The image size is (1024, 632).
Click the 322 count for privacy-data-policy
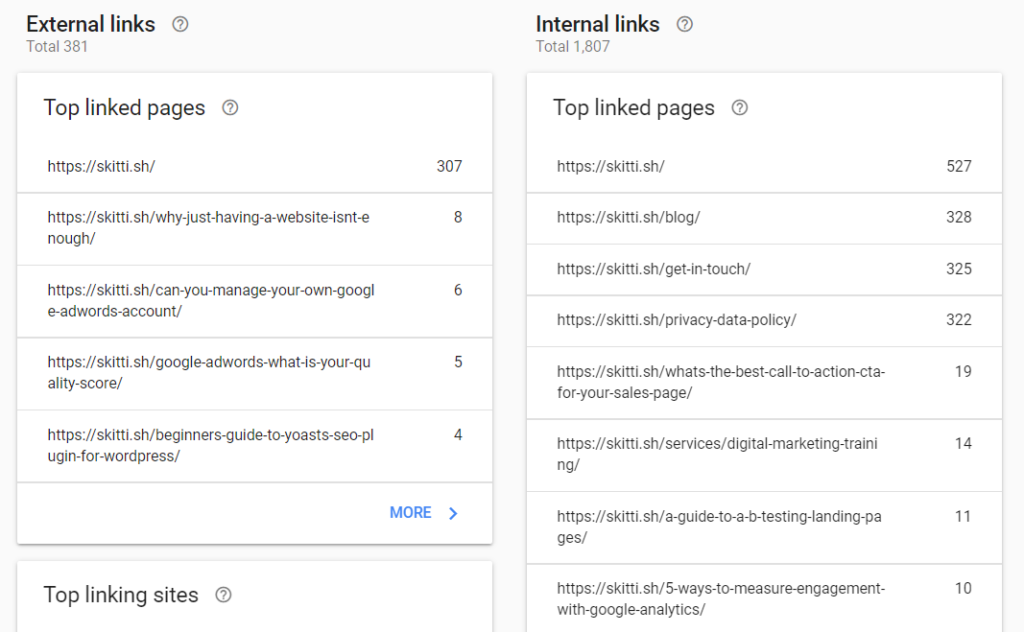(959, 320)
